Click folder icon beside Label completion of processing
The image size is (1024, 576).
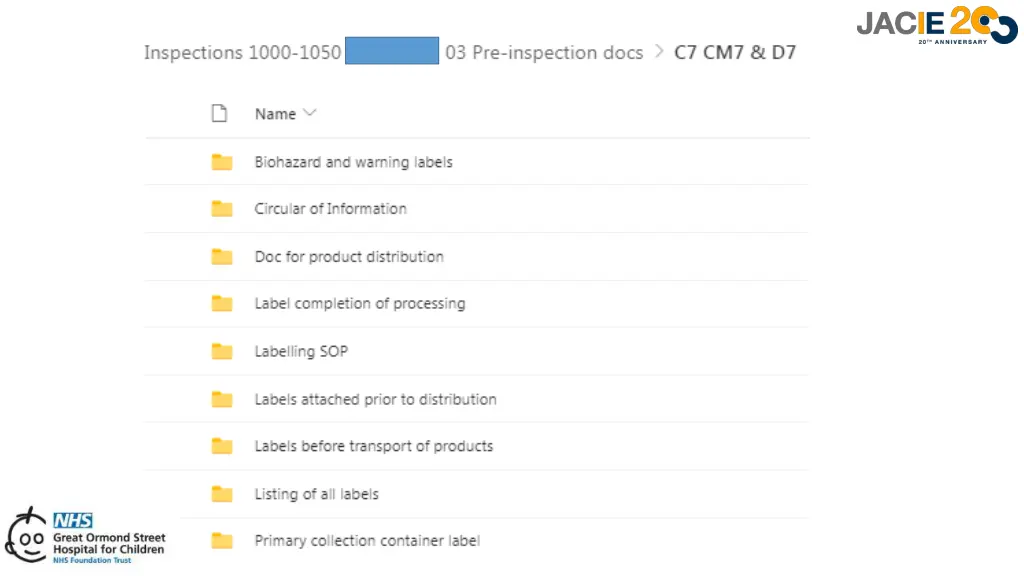(x=222, y=304)
